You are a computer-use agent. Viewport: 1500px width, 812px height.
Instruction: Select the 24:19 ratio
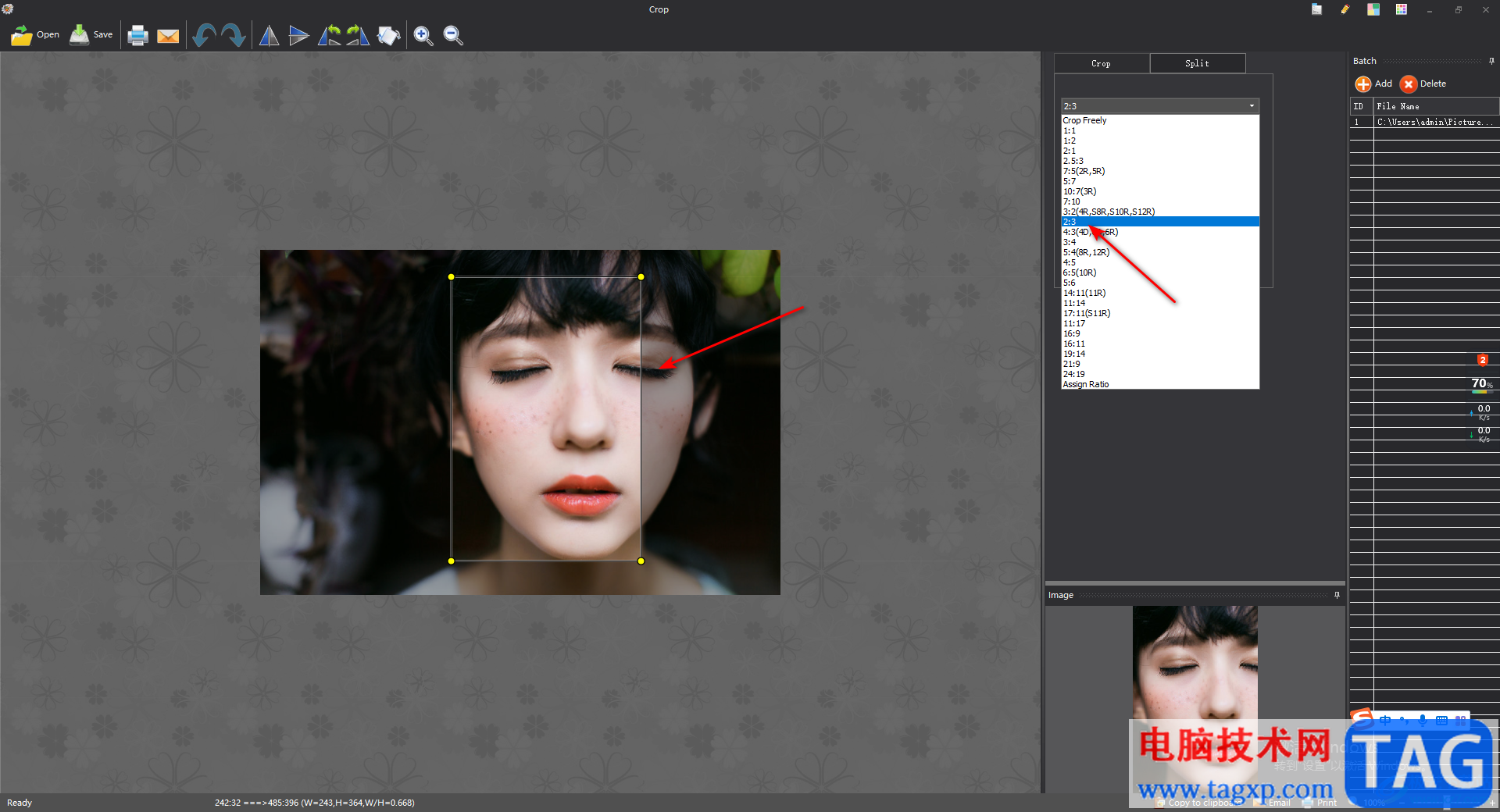pyautogui.click(x=1160, y=374)
